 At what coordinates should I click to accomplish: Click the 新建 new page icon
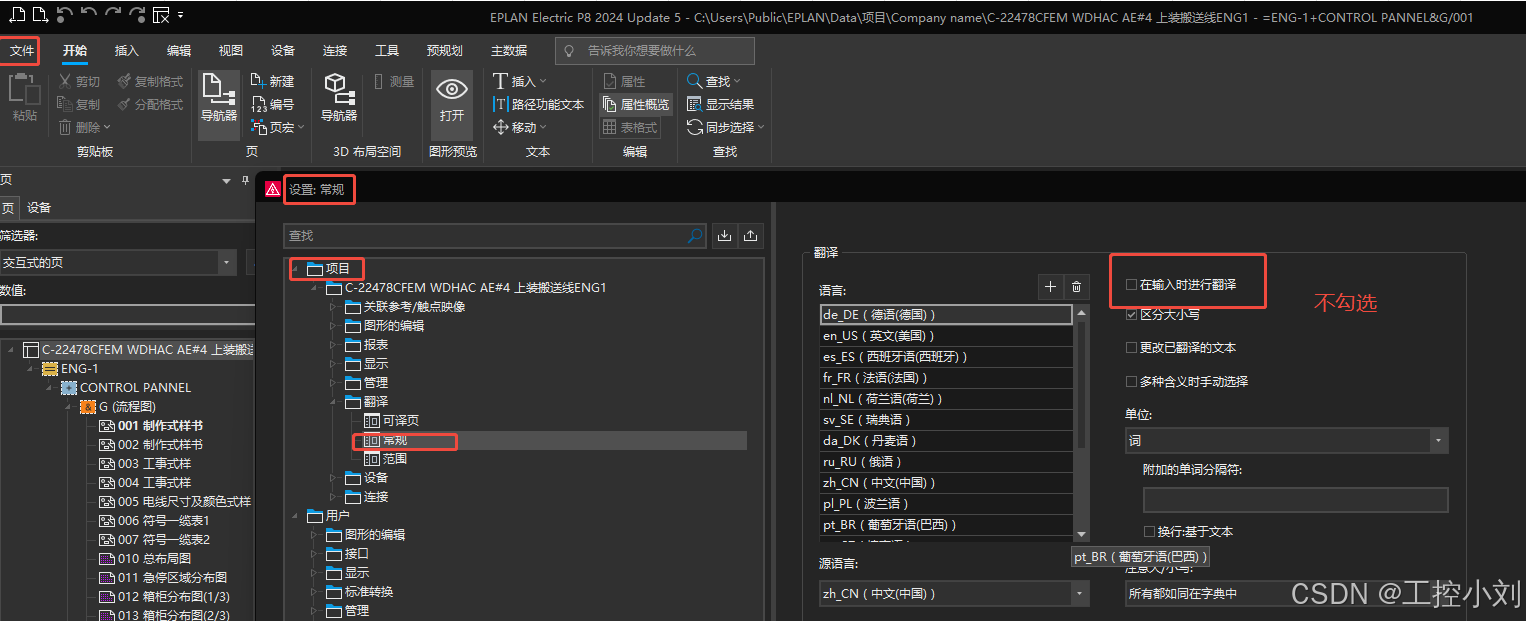257,81
